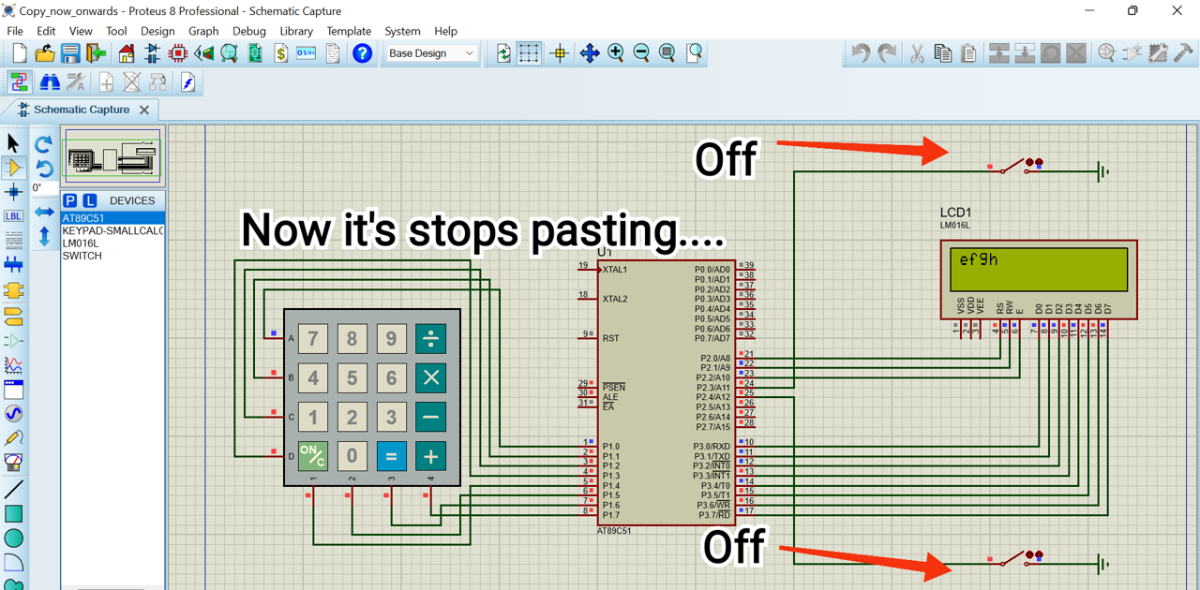
Task: Open the Design menu
Action: click(x=157, y=31)
